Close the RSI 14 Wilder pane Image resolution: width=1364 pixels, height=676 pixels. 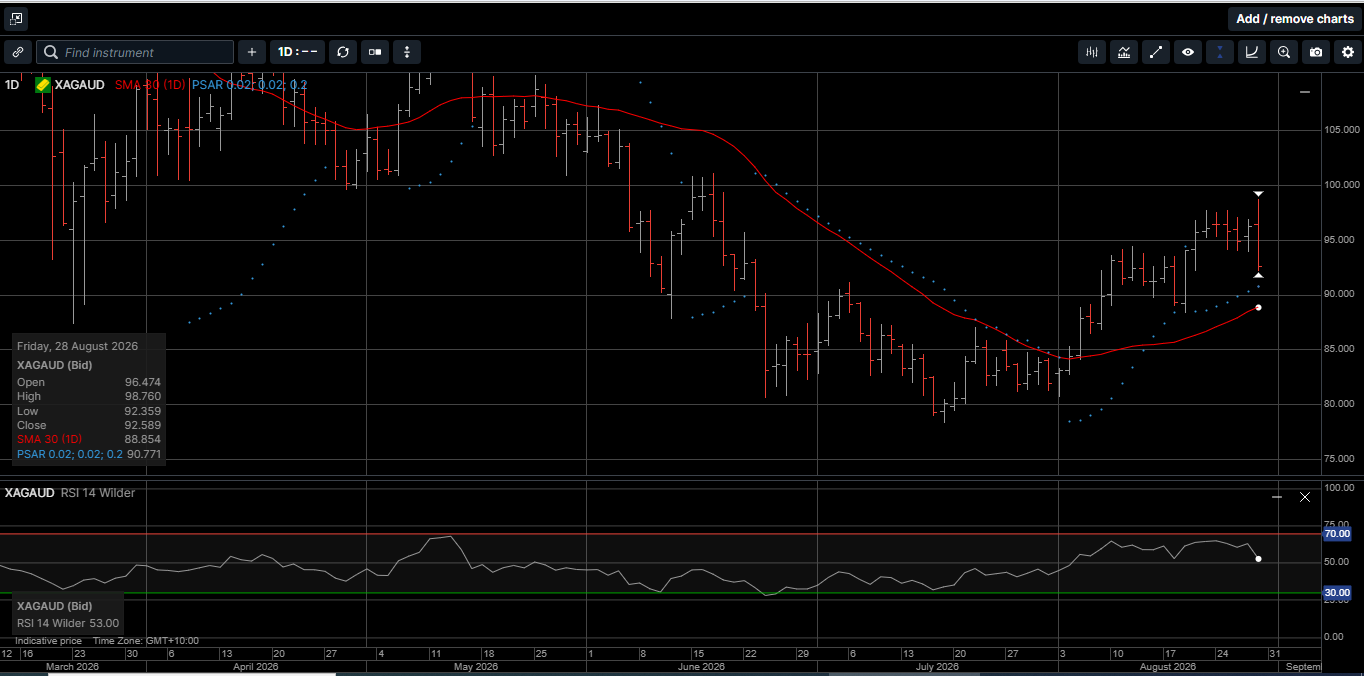tap(1305, 497)
